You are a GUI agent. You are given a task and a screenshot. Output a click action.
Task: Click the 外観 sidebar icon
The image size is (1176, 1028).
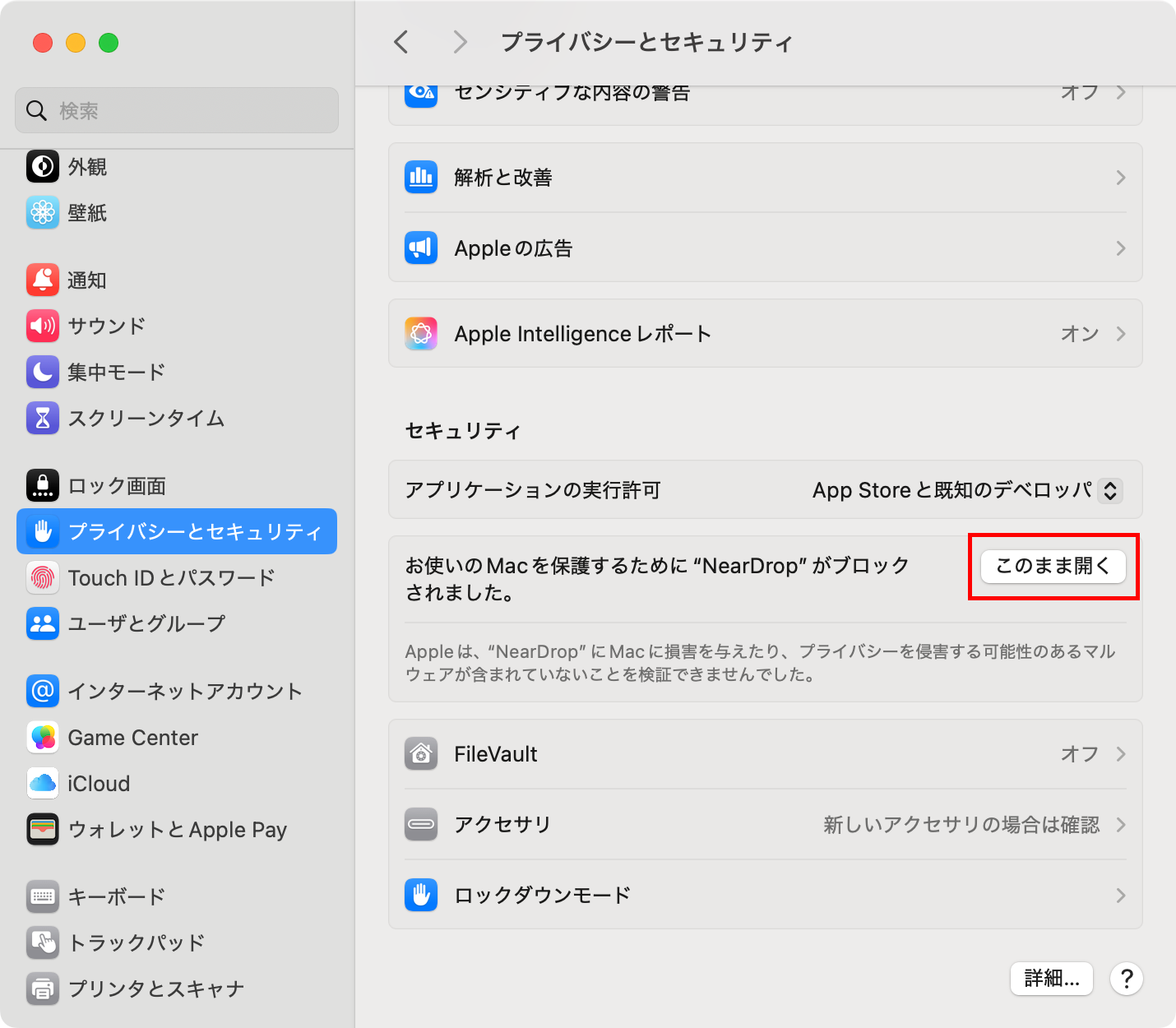43,166
